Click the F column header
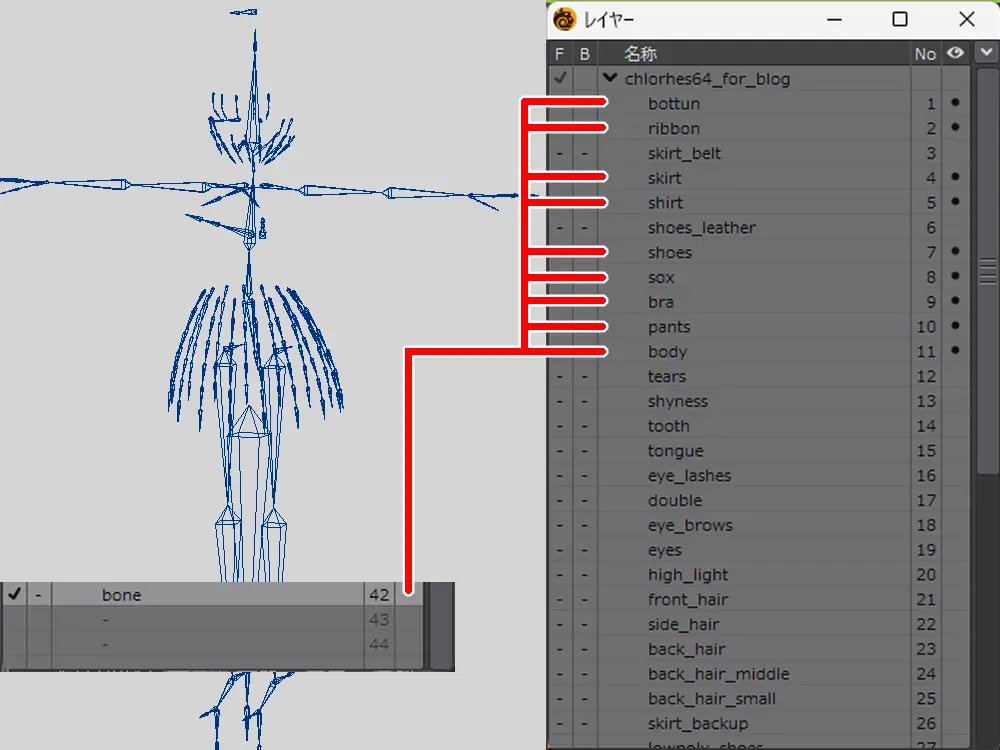Viewport: 1000px width, 750px height. (560, 53)
